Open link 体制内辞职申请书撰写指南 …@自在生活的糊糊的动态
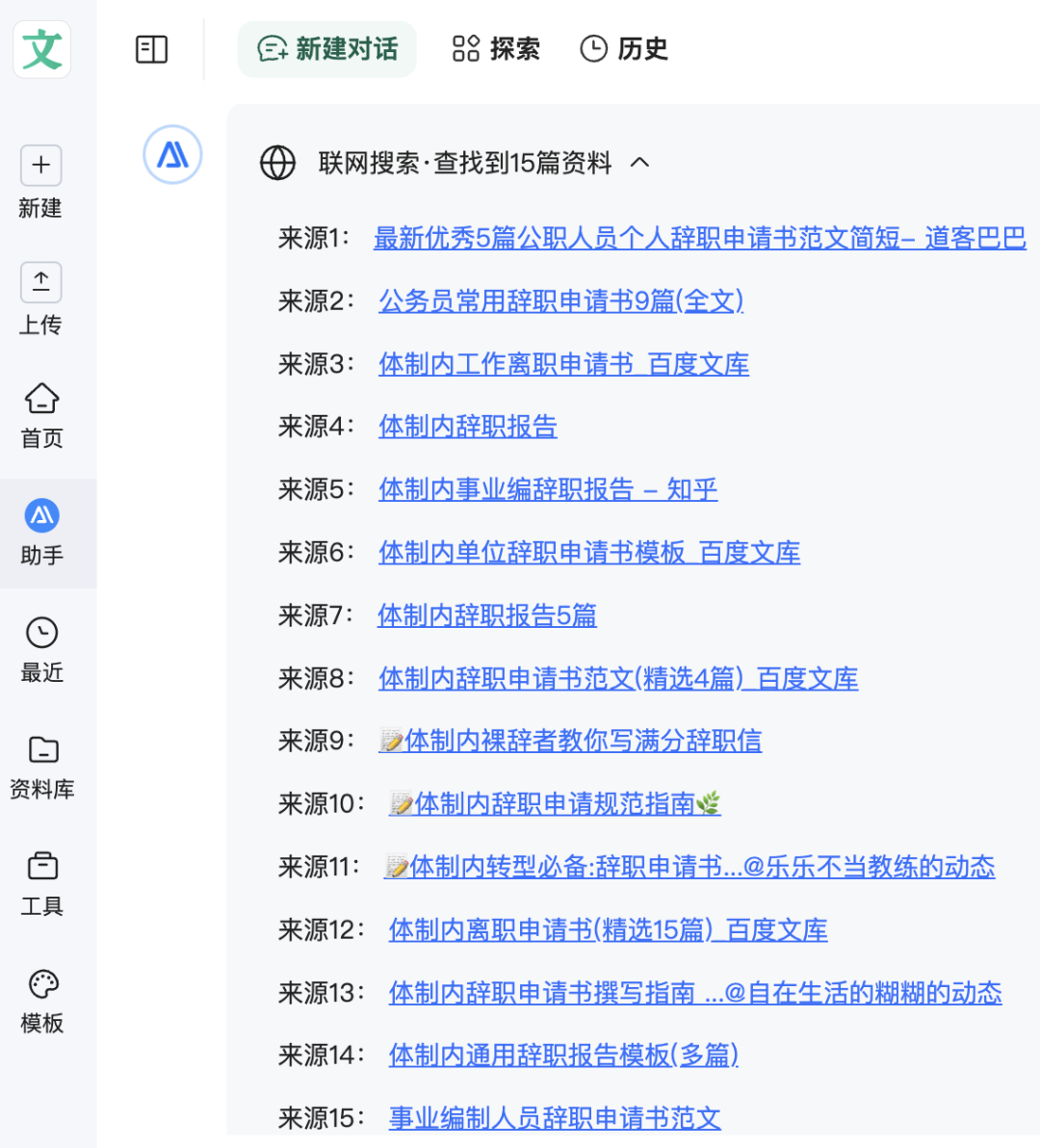1040x1148 pixels. (x=695, y=993)
